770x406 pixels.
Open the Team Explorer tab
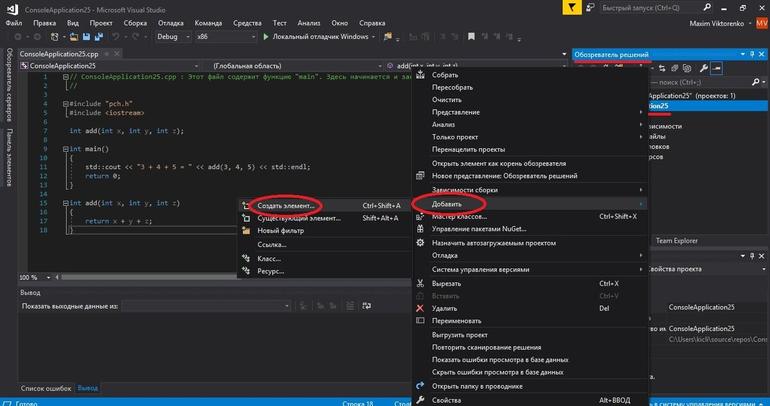tap(676, 241)
